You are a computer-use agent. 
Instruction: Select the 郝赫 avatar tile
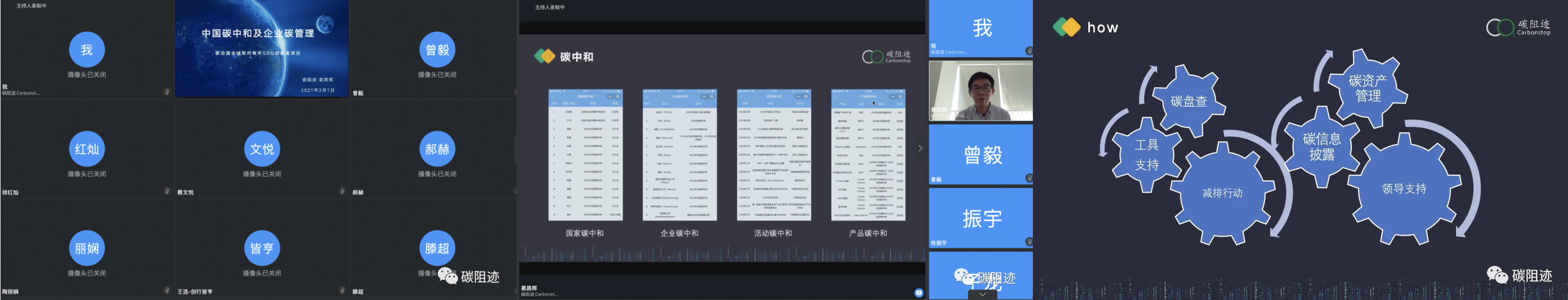click(437, 149)
